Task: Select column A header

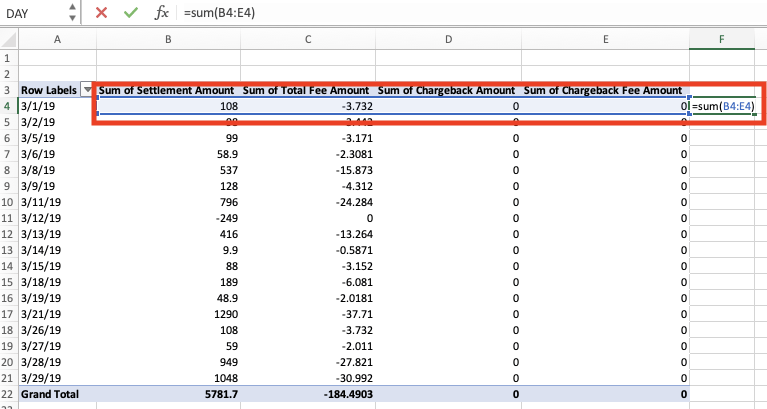Action: point(57,40)
